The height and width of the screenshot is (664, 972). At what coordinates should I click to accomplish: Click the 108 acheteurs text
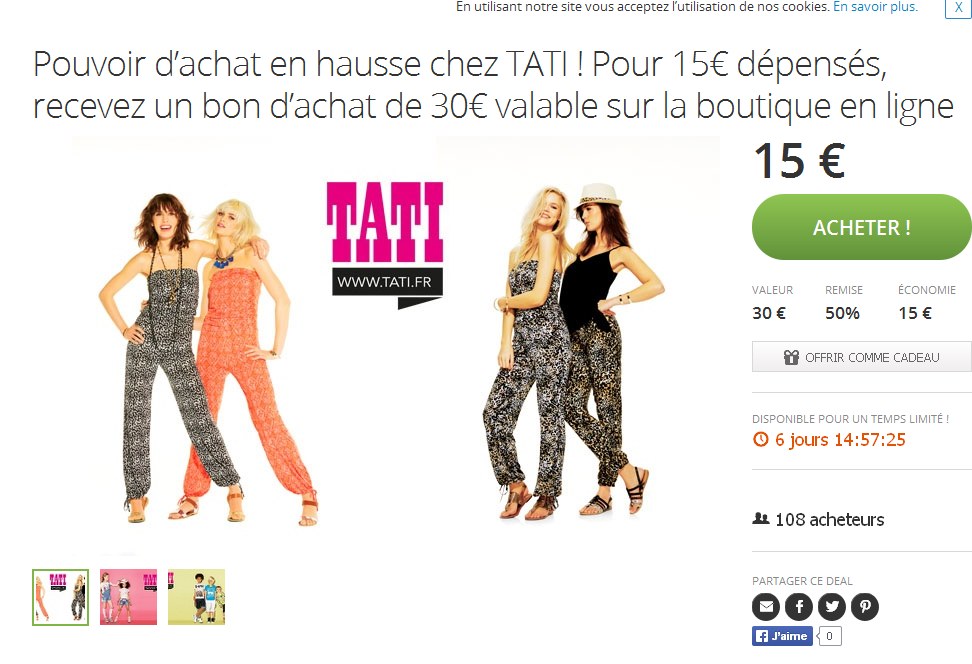(x=829, y=520)
